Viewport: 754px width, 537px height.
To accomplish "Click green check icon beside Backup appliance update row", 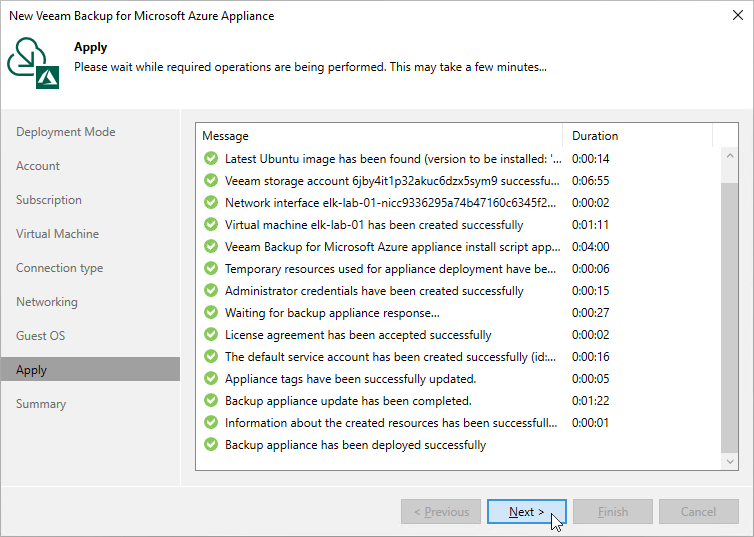I will [211, 400].
